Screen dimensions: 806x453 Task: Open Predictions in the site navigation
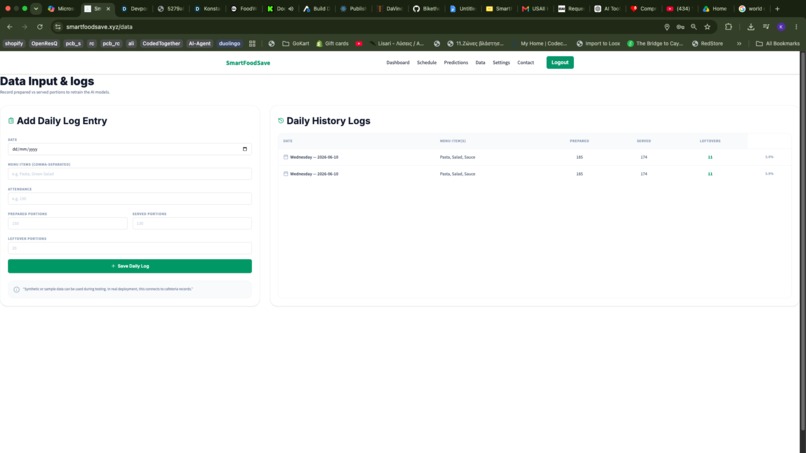[456, 63]
